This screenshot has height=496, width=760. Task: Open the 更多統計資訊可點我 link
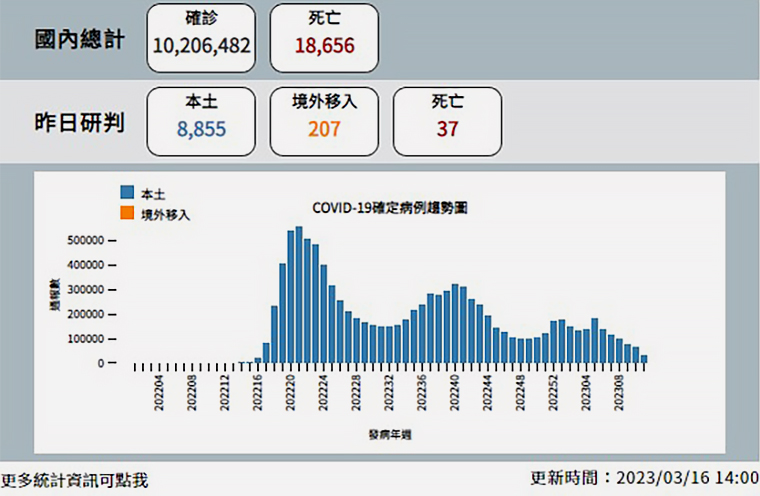click(75, 480)
